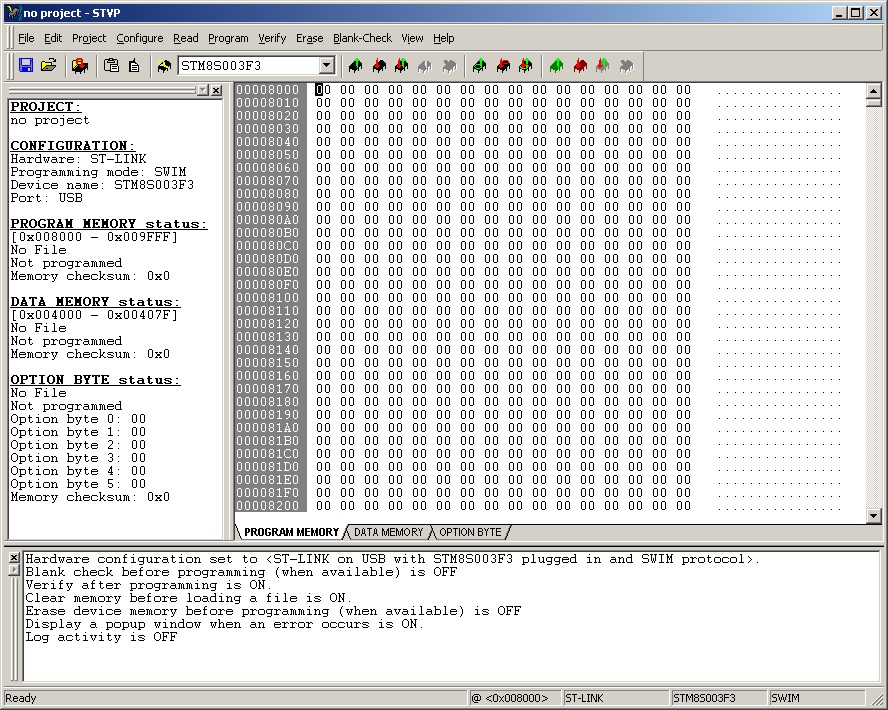Viewport: 888px width, 710px height.
Task: Click the Open file folder icon
Action: click(48, 66)
